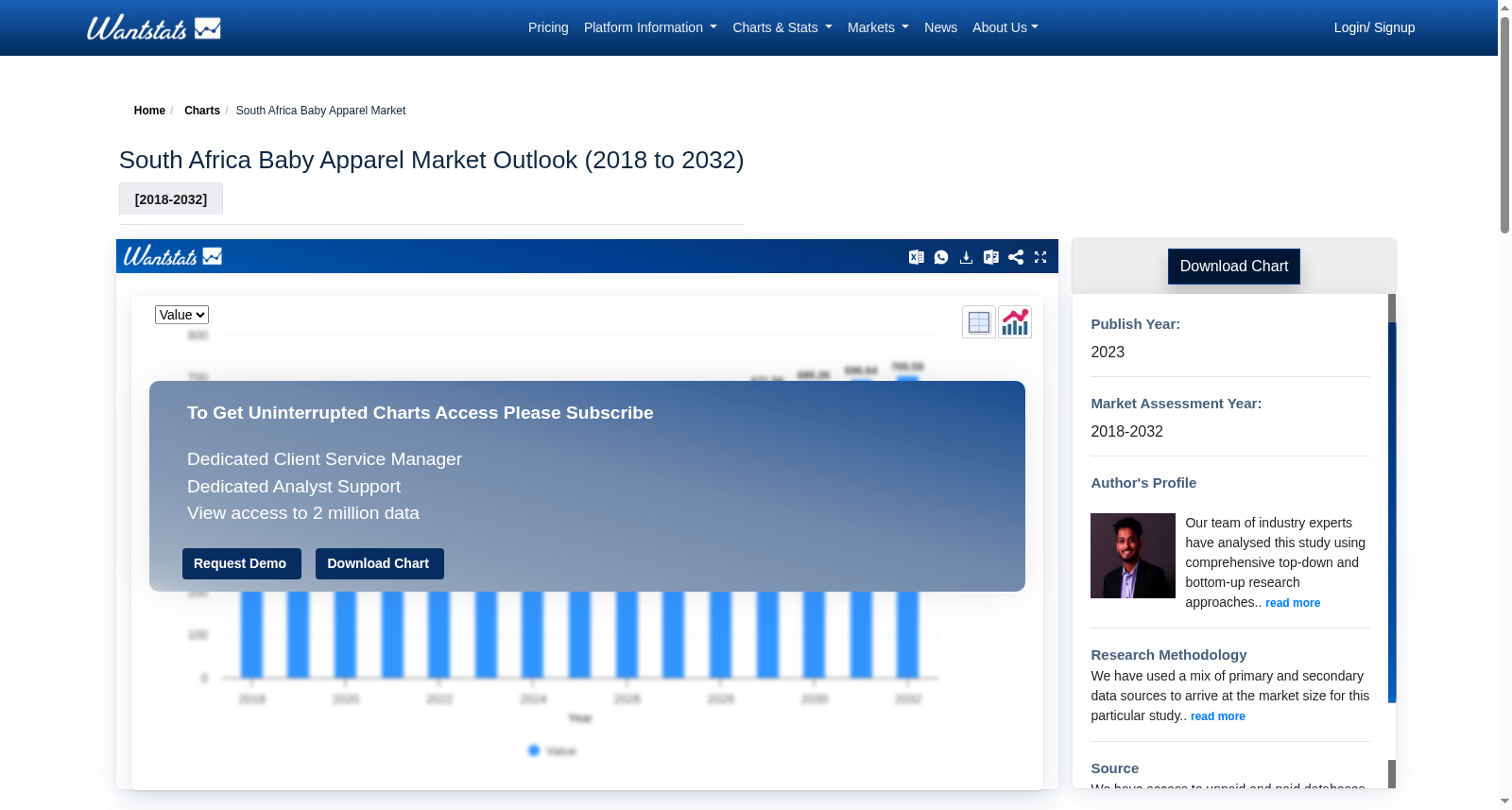Click the page title South Africa Baby Apparel Market Outlook
This screenshot has height=810, width=1512.
[x=431, y=160]
